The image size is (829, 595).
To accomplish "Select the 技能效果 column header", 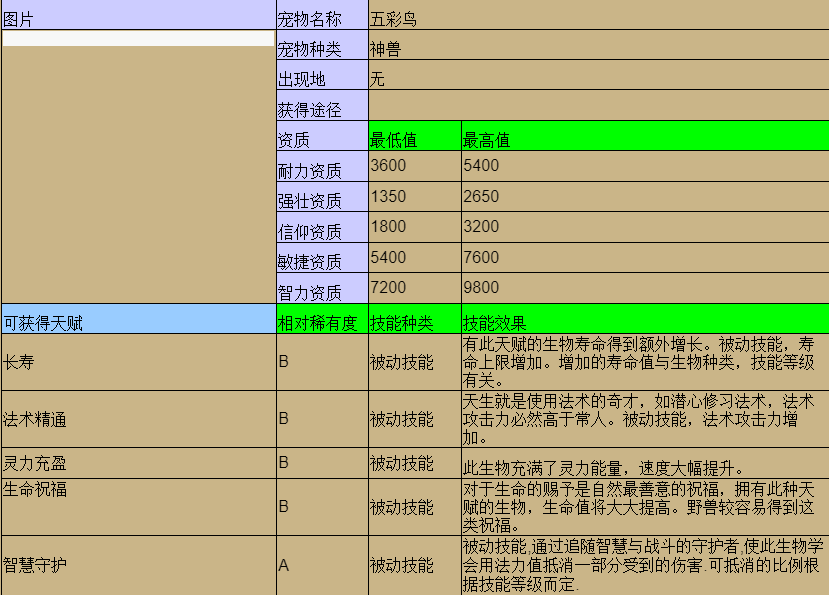I will (x=644, y=322).
